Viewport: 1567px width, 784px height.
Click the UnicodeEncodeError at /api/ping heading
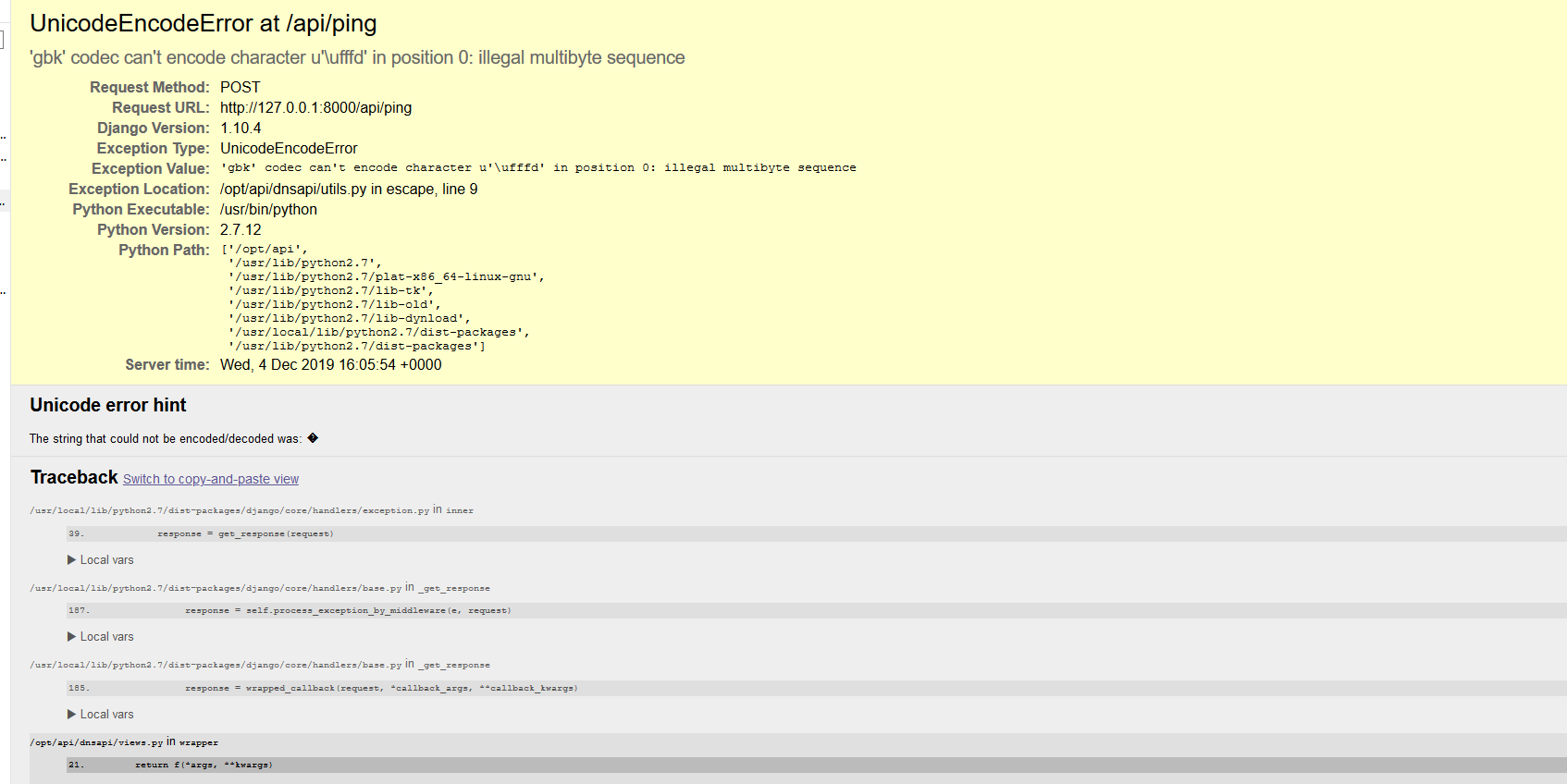point(204,23)
